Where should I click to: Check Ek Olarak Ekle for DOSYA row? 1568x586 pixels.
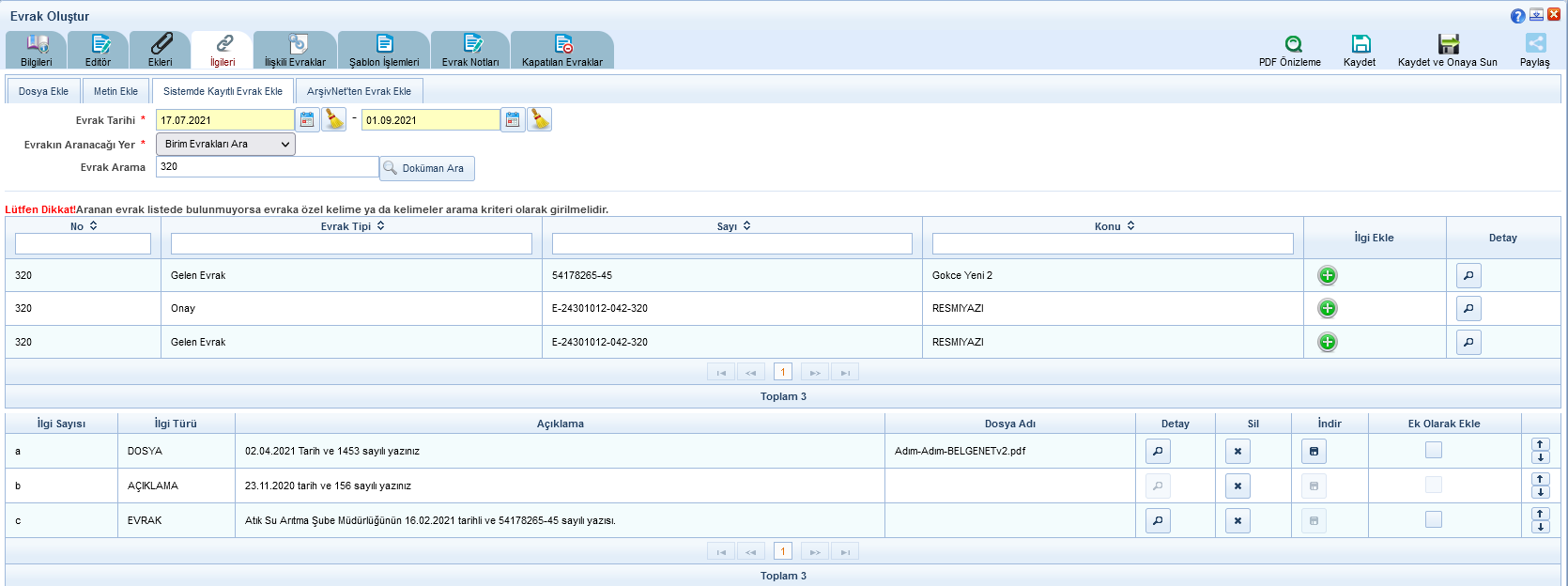1433,451
